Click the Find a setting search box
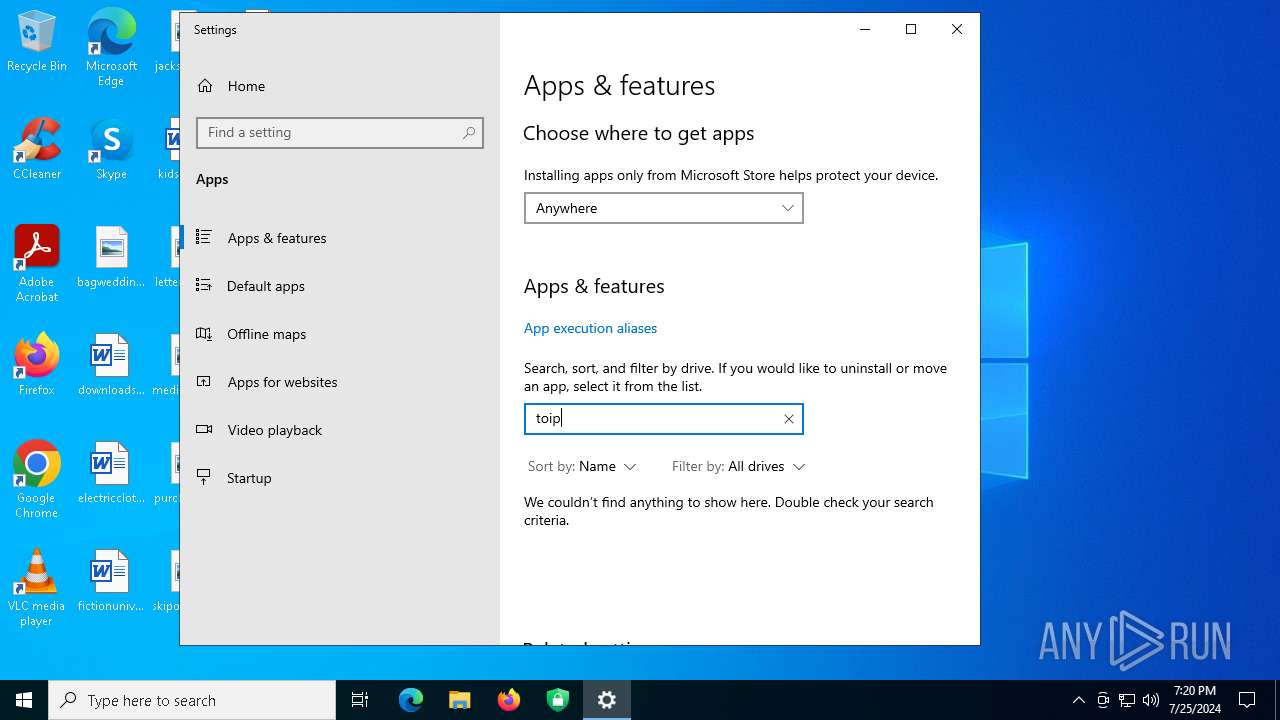 340,133
